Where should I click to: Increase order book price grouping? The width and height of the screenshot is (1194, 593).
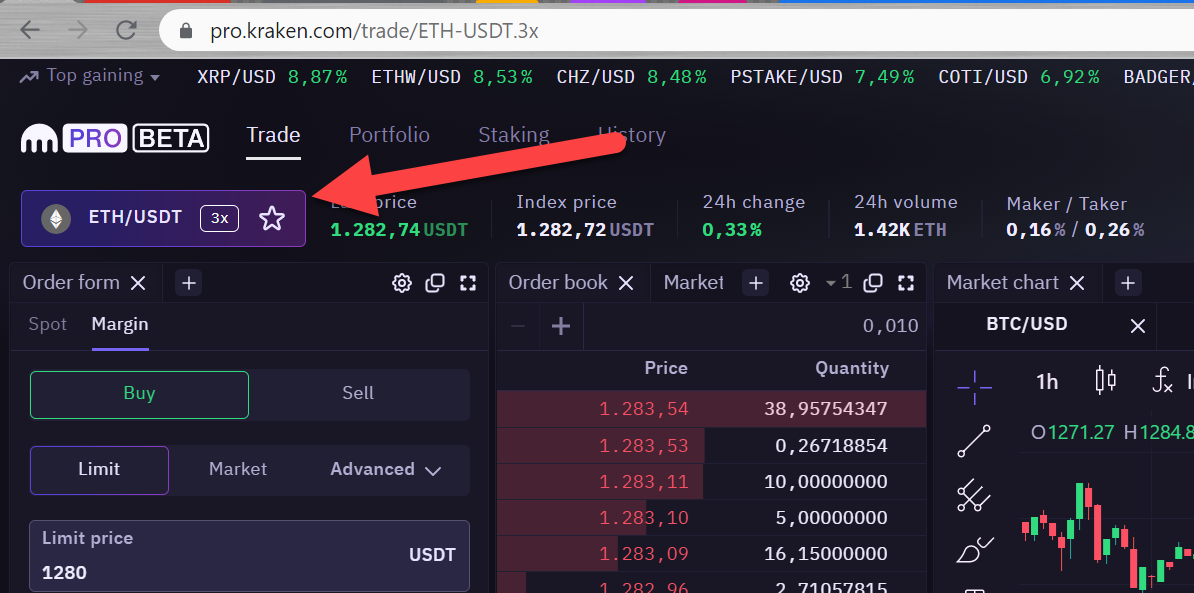pyautogui.click(x=561, y=327)
